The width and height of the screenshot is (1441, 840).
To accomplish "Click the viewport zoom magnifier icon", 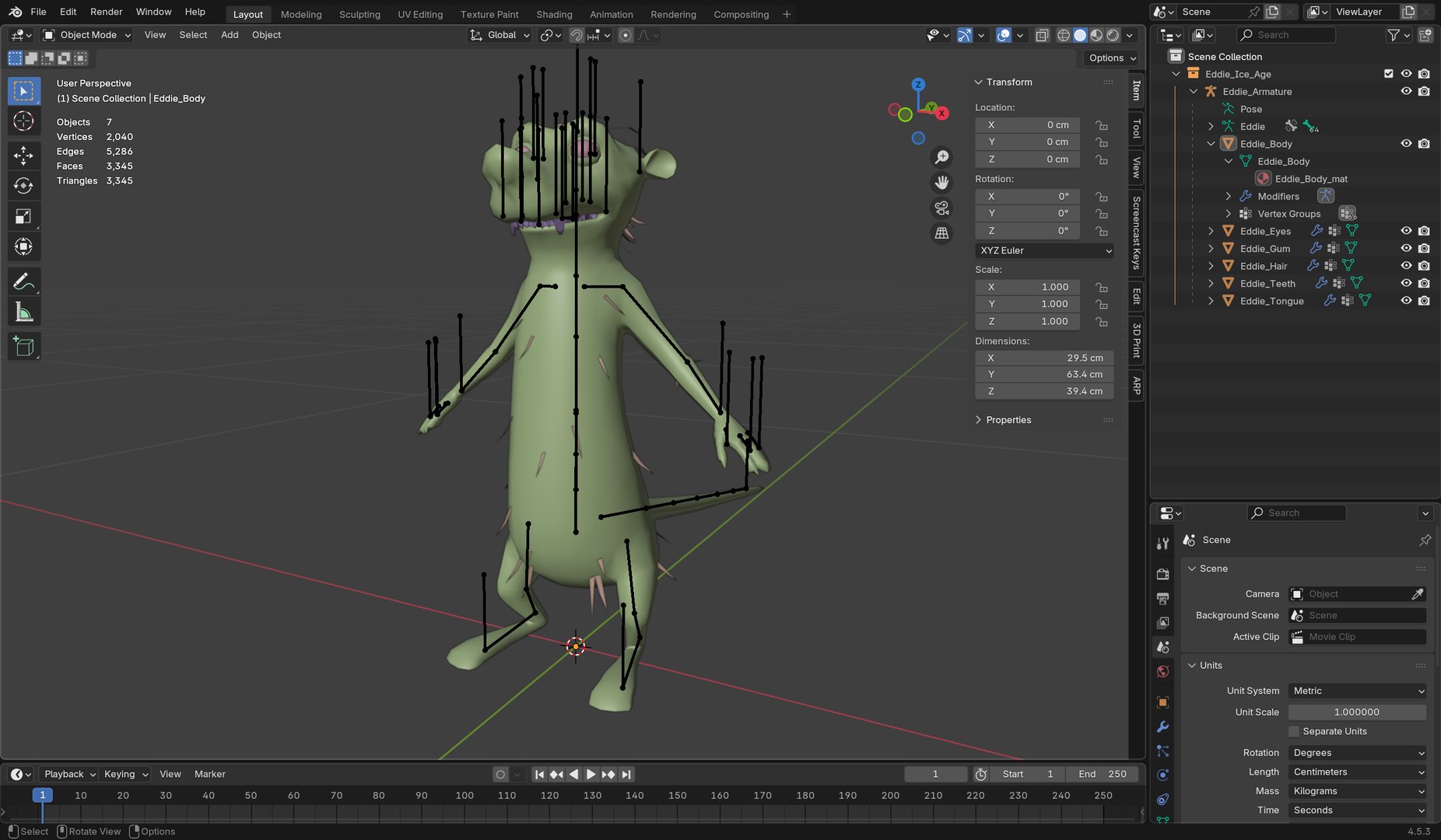I will [941, 157].
